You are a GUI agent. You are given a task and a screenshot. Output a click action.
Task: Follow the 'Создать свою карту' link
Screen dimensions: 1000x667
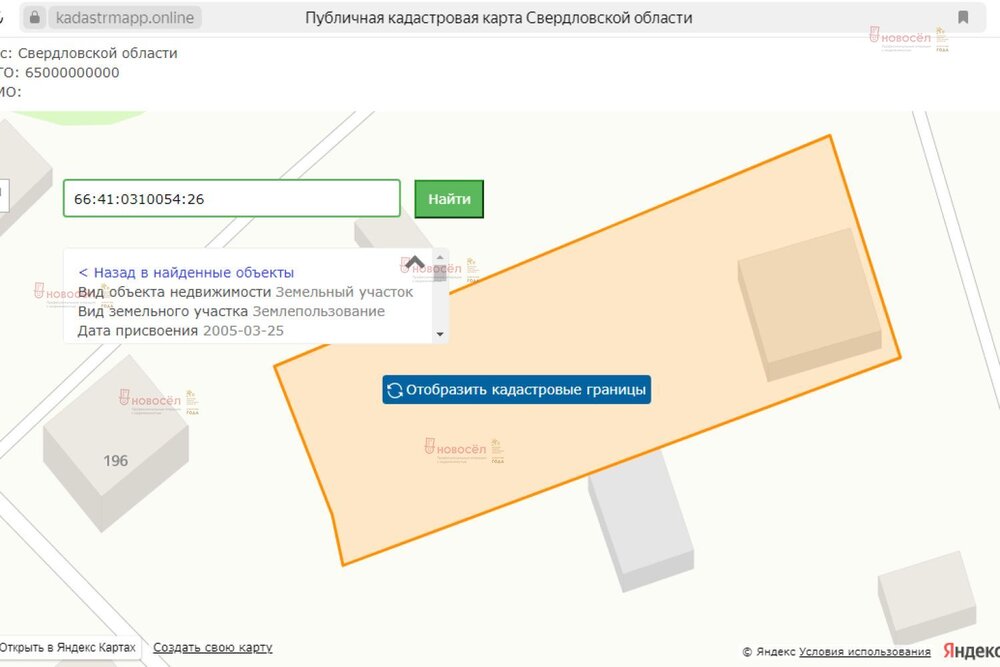coord(211,647)
